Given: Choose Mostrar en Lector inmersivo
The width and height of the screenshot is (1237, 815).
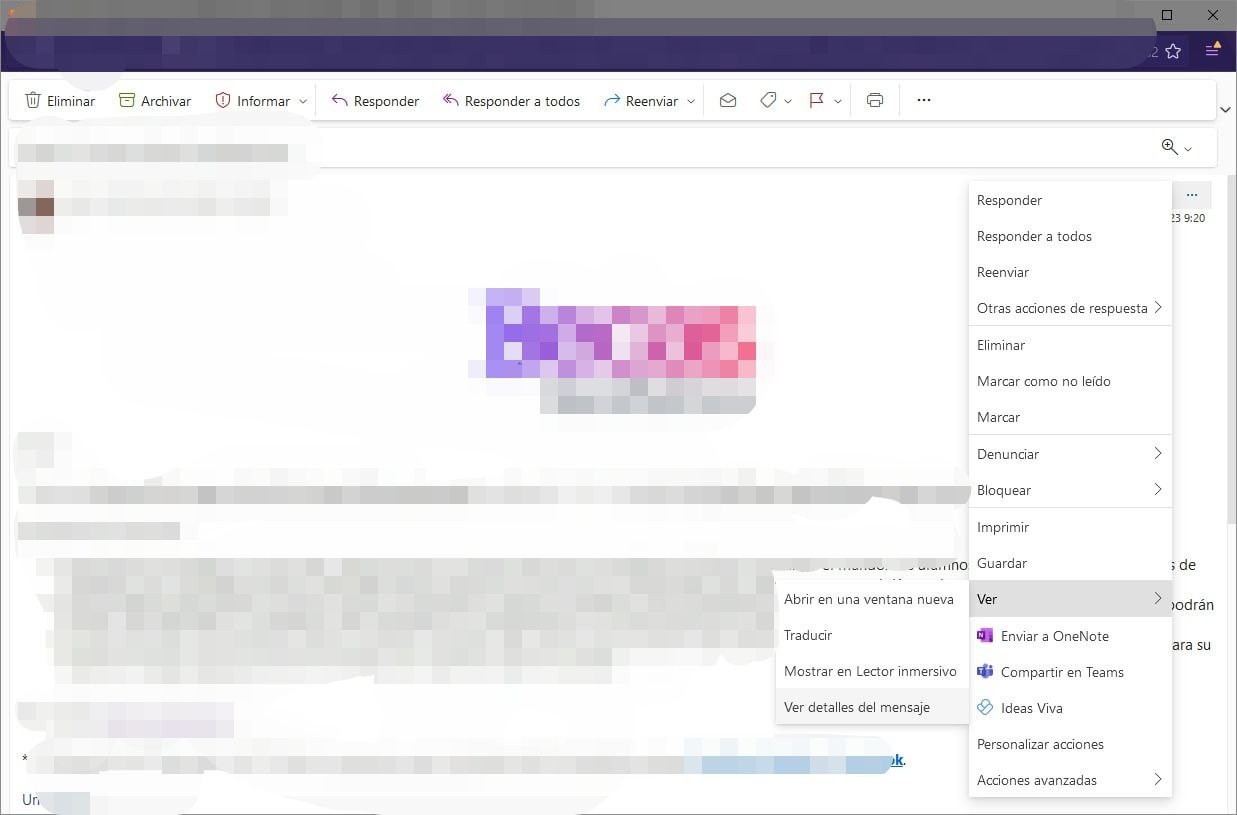Looking at the screenshot, I should pos(872,671).
